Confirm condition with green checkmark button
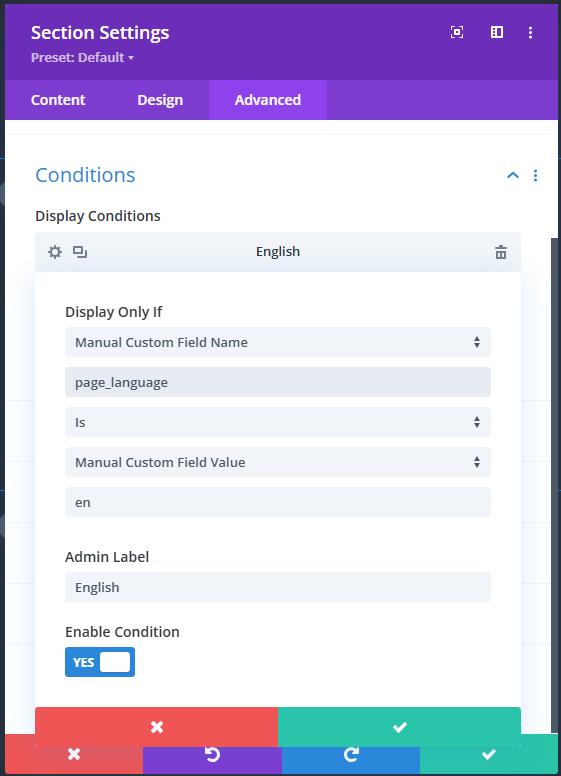The height and width of the screenshot is (776, 561). tap(399, 727)
